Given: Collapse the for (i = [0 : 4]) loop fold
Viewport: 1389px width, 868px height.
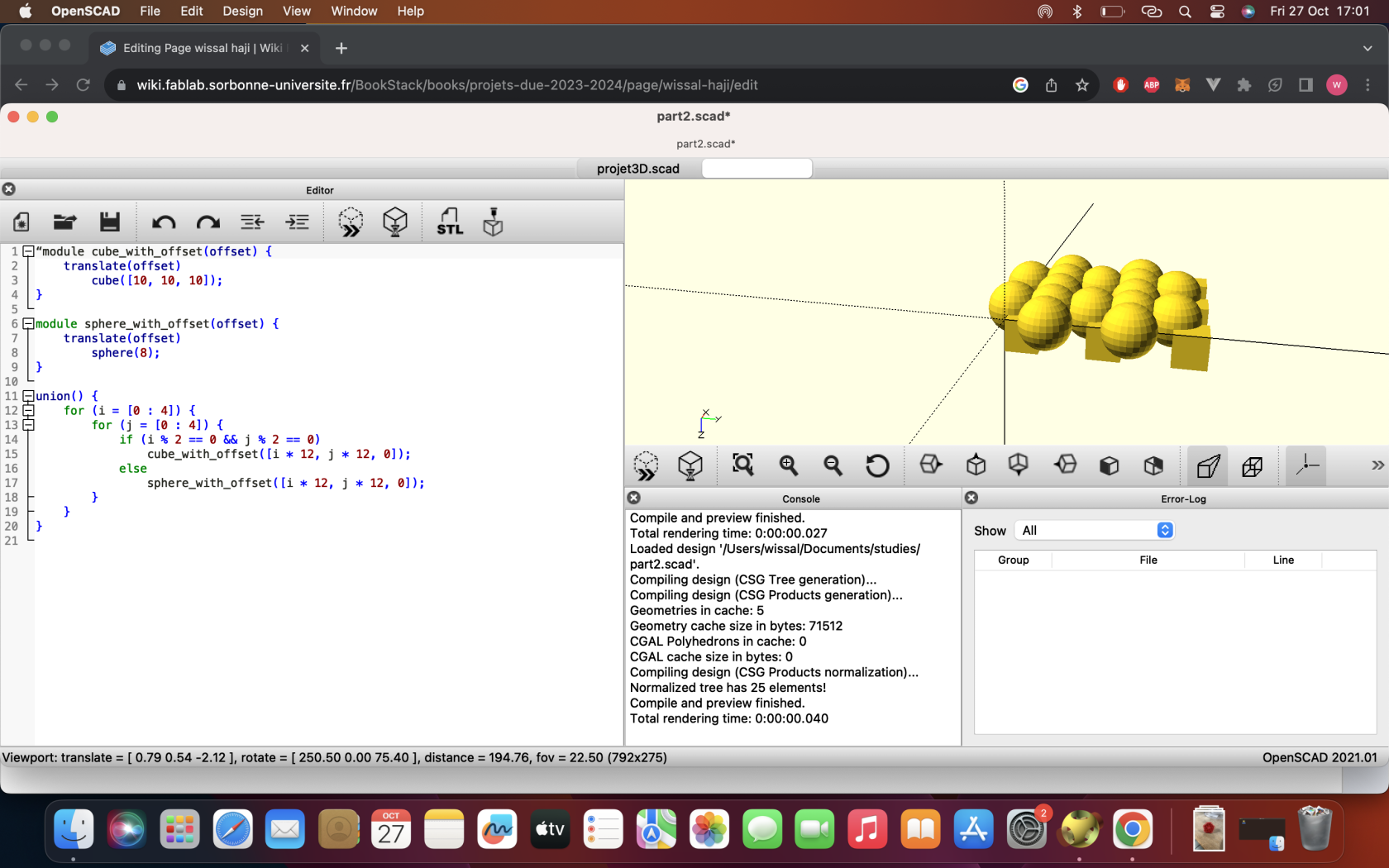Looking at the screenshot, I should (29, 411).
